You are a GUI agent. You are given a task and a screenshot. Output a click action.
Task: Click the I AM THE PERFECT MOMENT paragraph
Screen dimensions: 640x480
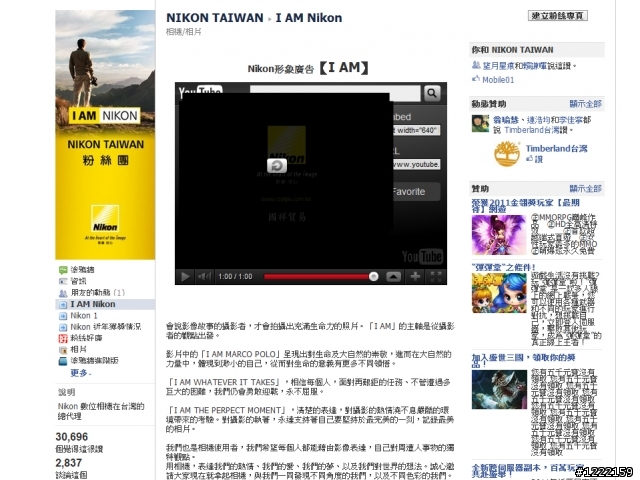[x=310, y=419]
